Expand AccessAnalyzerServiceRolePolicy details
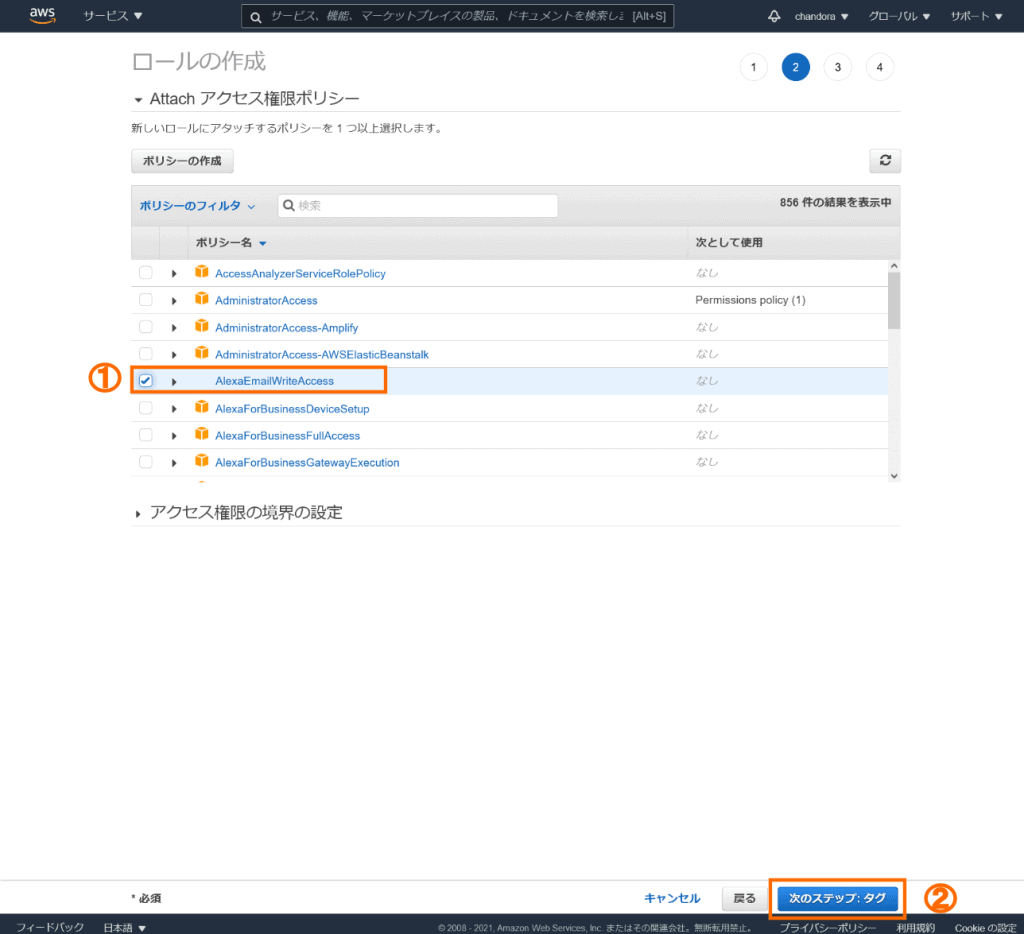1024x934 pixels. click(x=174, y=274)
